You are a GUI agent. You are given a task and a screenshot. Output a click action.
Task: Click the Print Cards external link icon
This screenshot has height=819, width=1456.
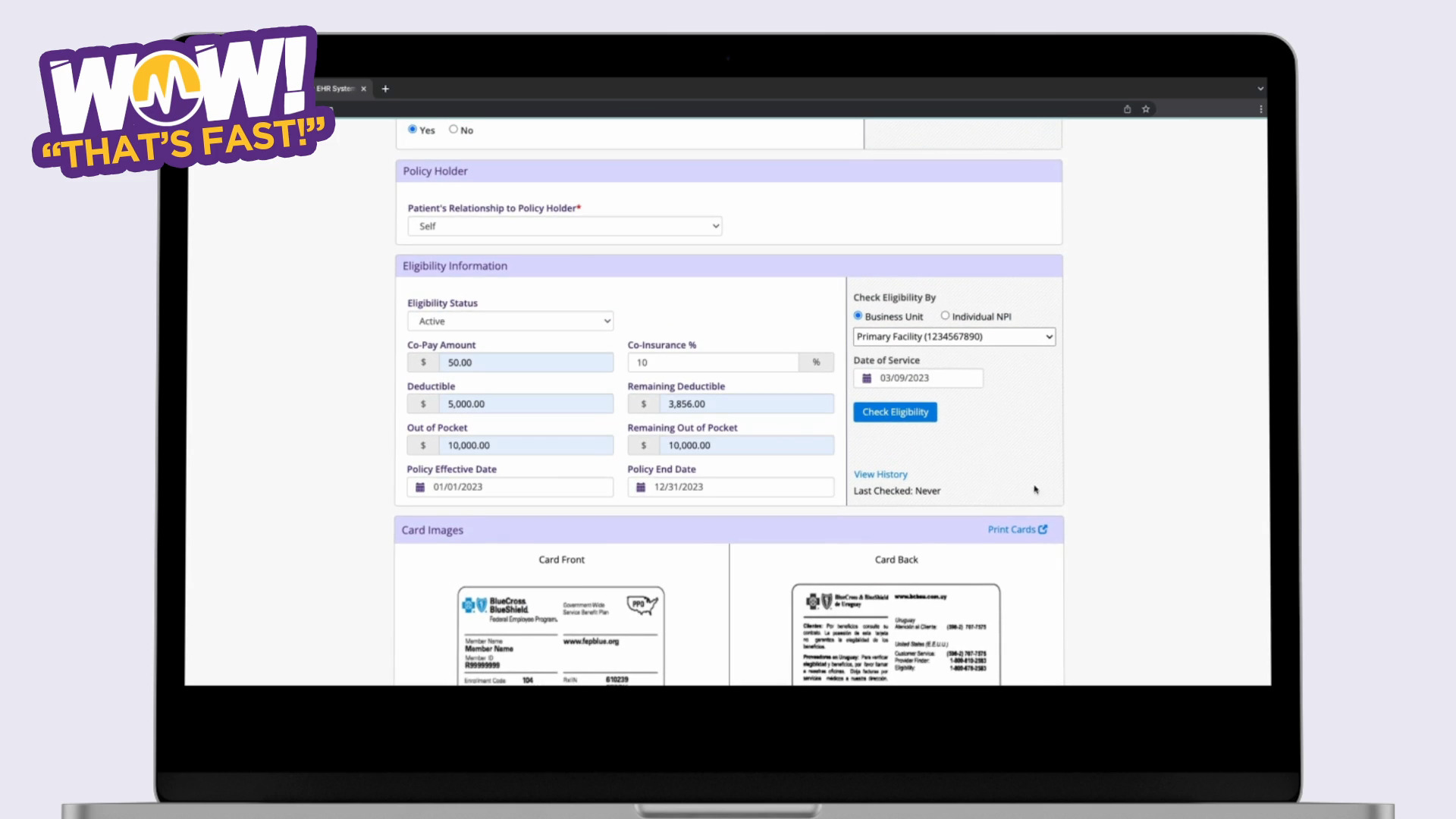point(1044,529)
